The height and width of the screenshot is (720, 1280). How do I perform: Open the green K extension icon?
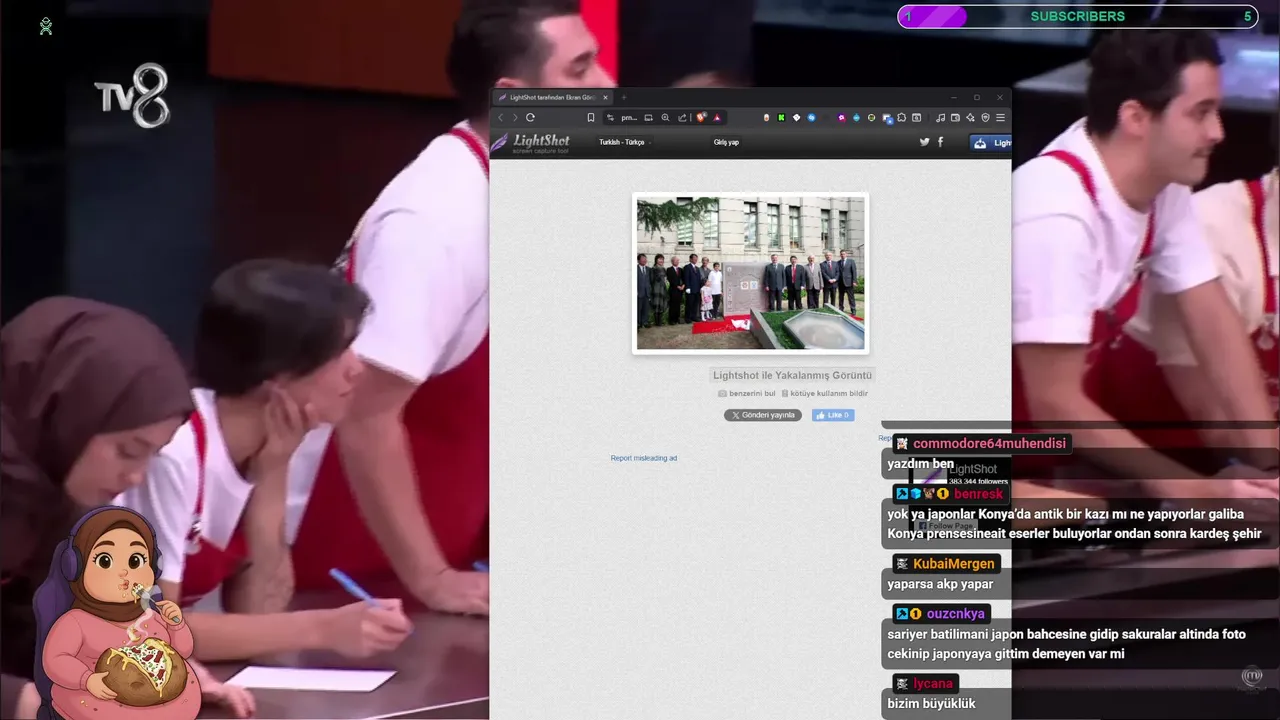pos(781,117)
